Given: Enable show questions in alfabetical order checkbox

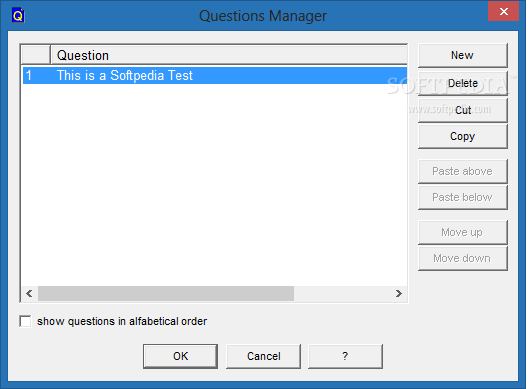Looking at the screenshot, I should click(25, 321).
